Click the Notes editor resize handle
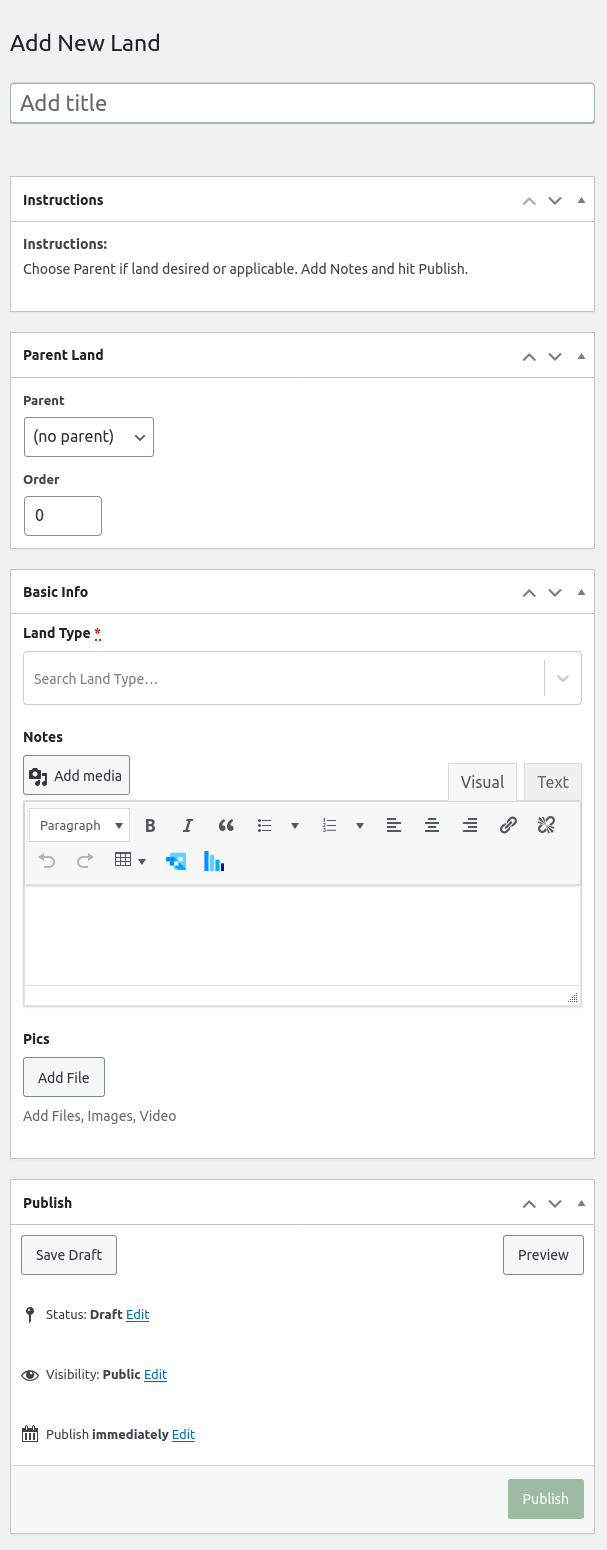Viewport: 607px width, 1550px height. coord(573,997)
